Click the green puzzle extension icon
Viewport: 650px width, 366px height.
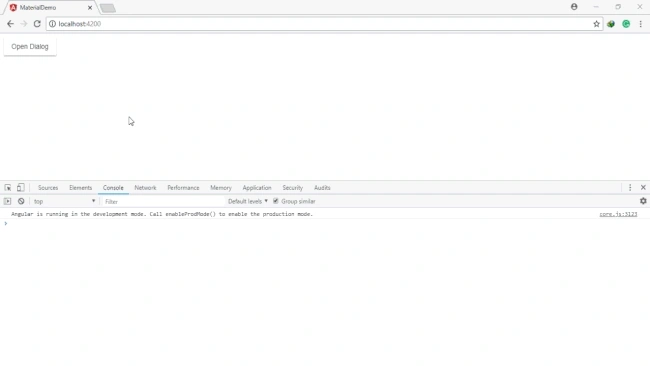click(611, 24)
